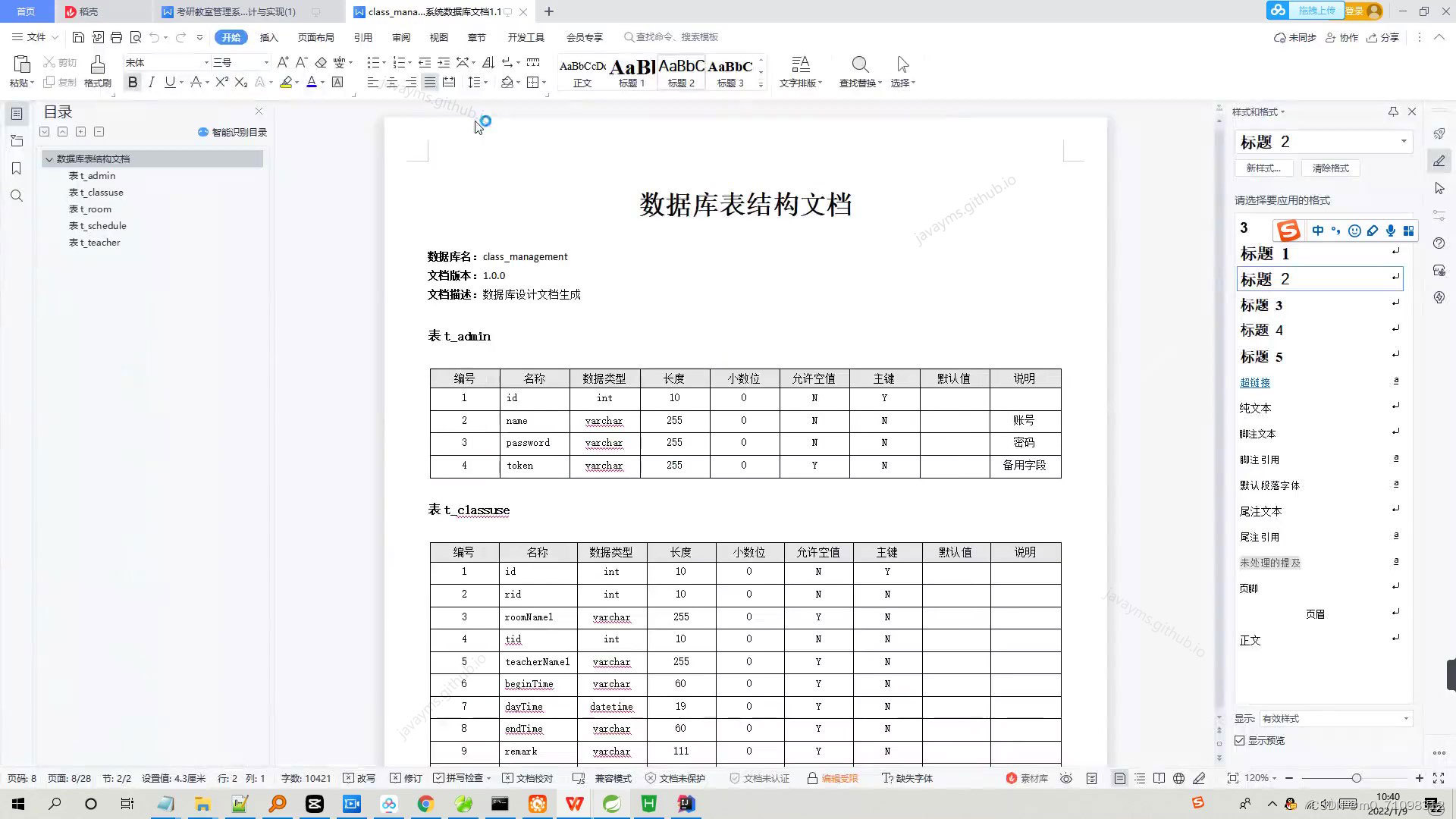Open the 显示 有效样式 dropdown
This screenshot has width=1456, height=819.
[x=1335, y=718]
